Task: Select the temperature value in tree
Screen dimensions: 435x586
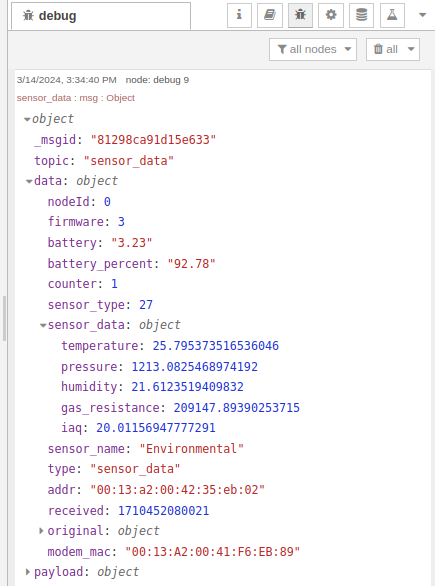Action: [x=216, y=346]
